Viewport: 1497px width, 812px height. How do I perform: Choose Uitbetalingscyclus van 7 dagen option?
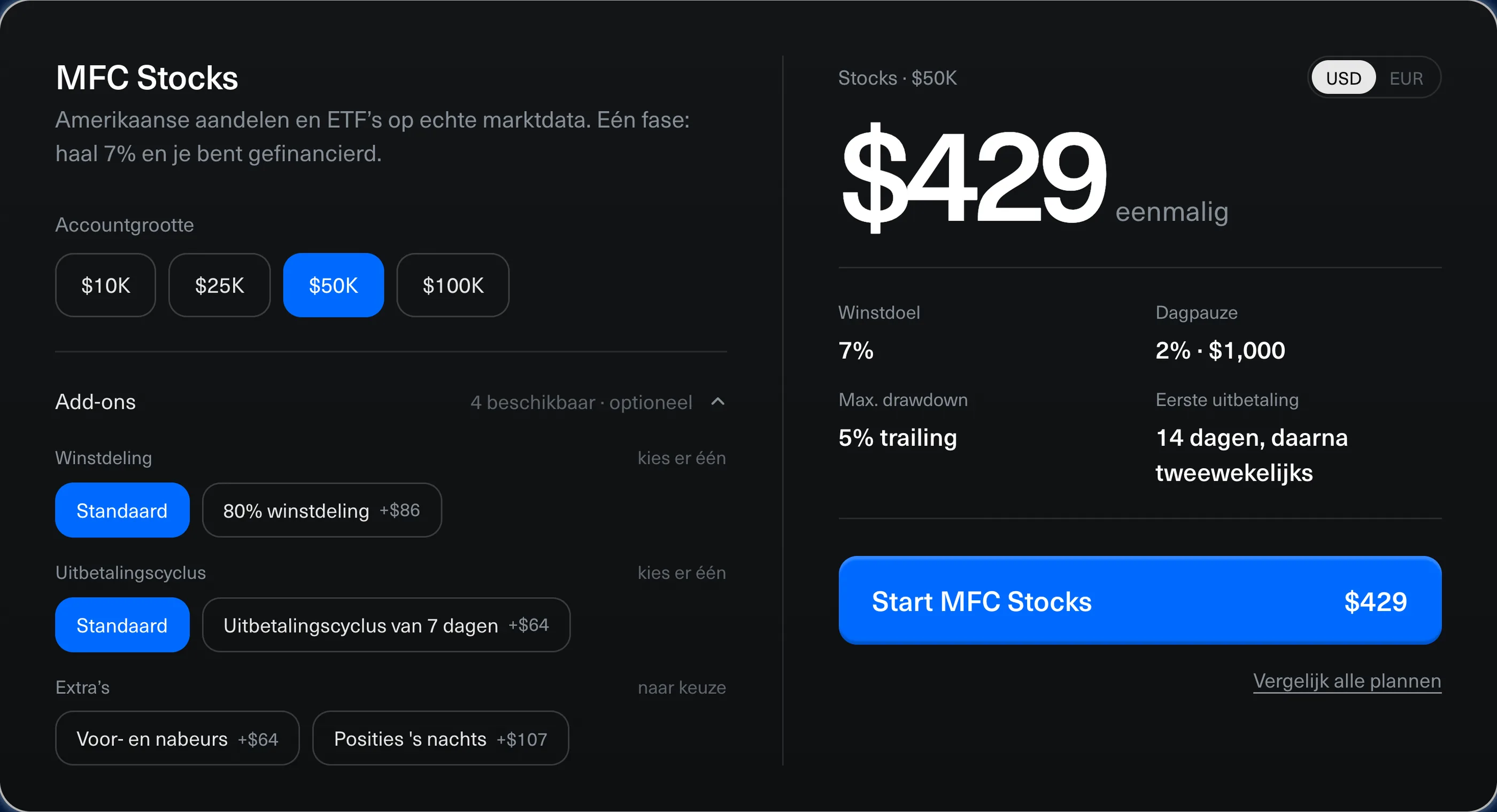pyautogui.click(x=387, y=625)
